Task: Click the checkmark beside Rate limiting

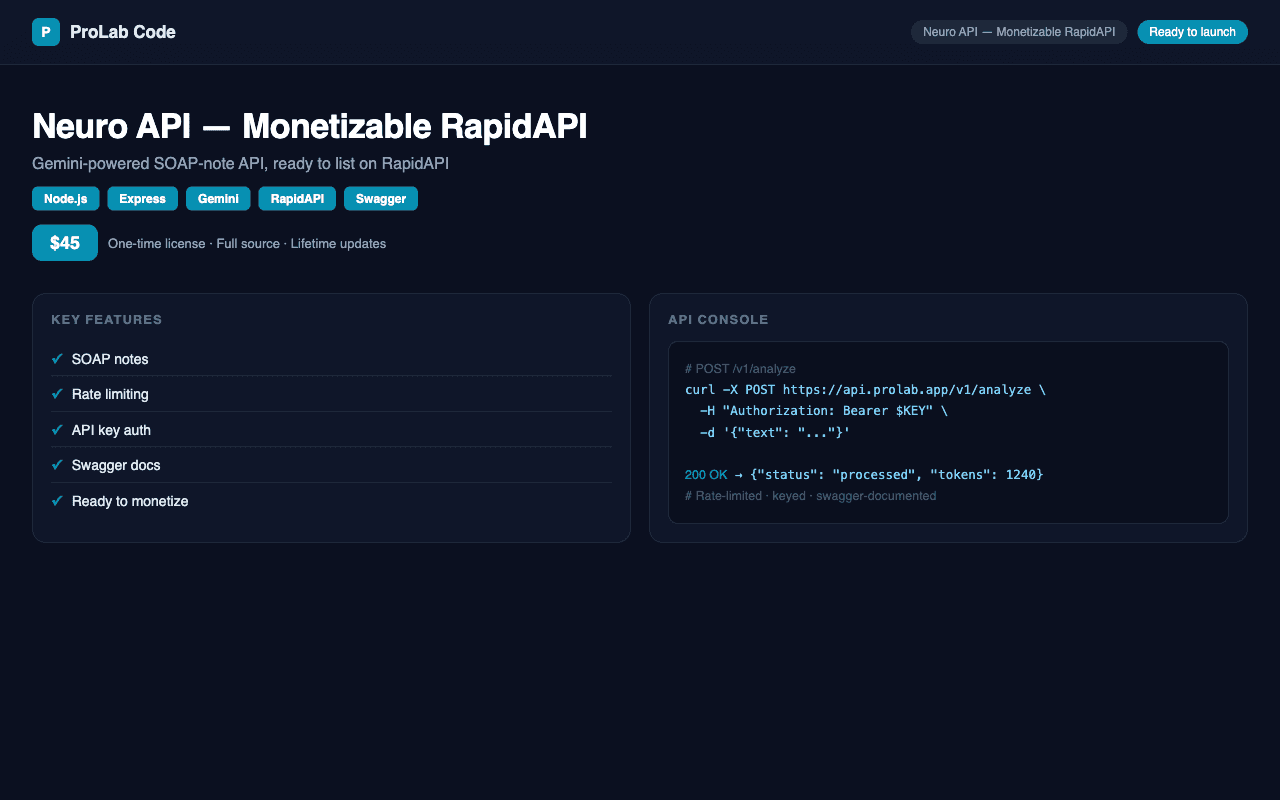Action: (57, 394)
